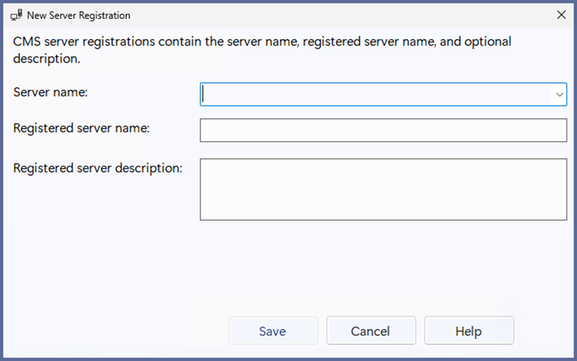Image resolution: width=577 pixels, height=361 pixels.
Task: Select the Registered server description text area
Action: pos(383,190)
